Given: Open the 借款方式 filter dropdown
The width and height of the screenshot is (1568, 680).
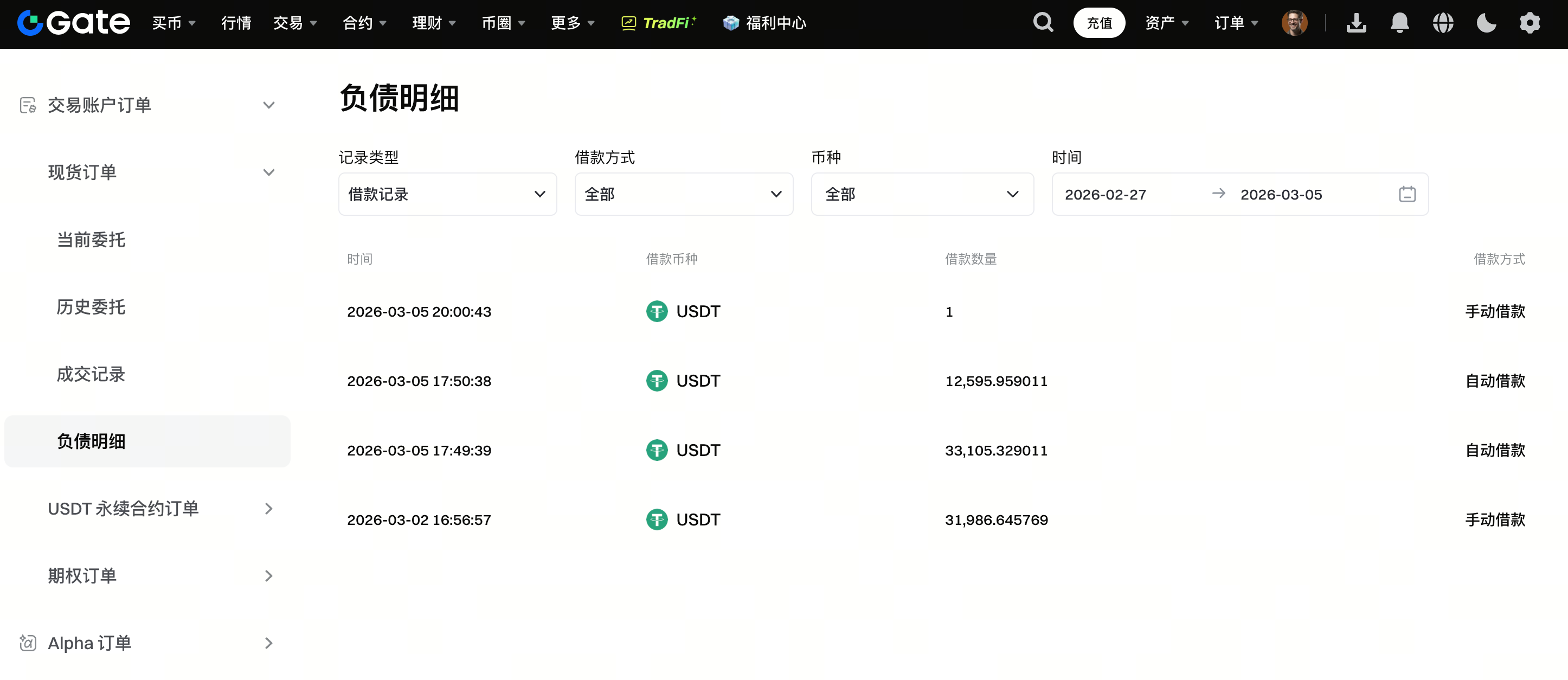Looking at the screenshot, I should pyautogui.click(x=684, y=194).
